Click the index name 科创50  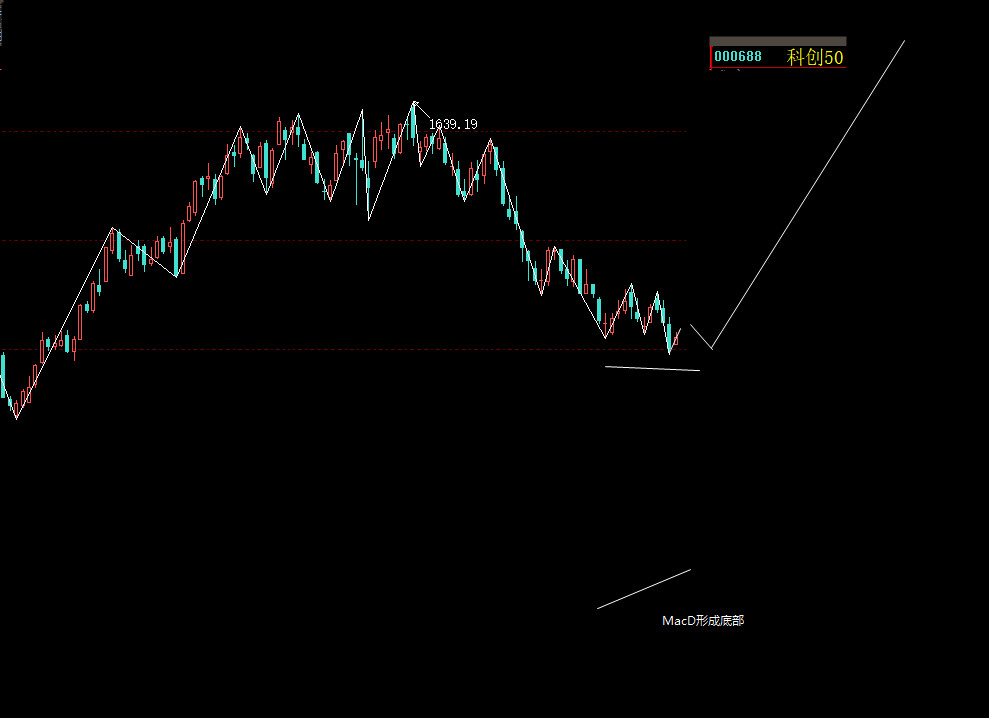click(815, 57)
